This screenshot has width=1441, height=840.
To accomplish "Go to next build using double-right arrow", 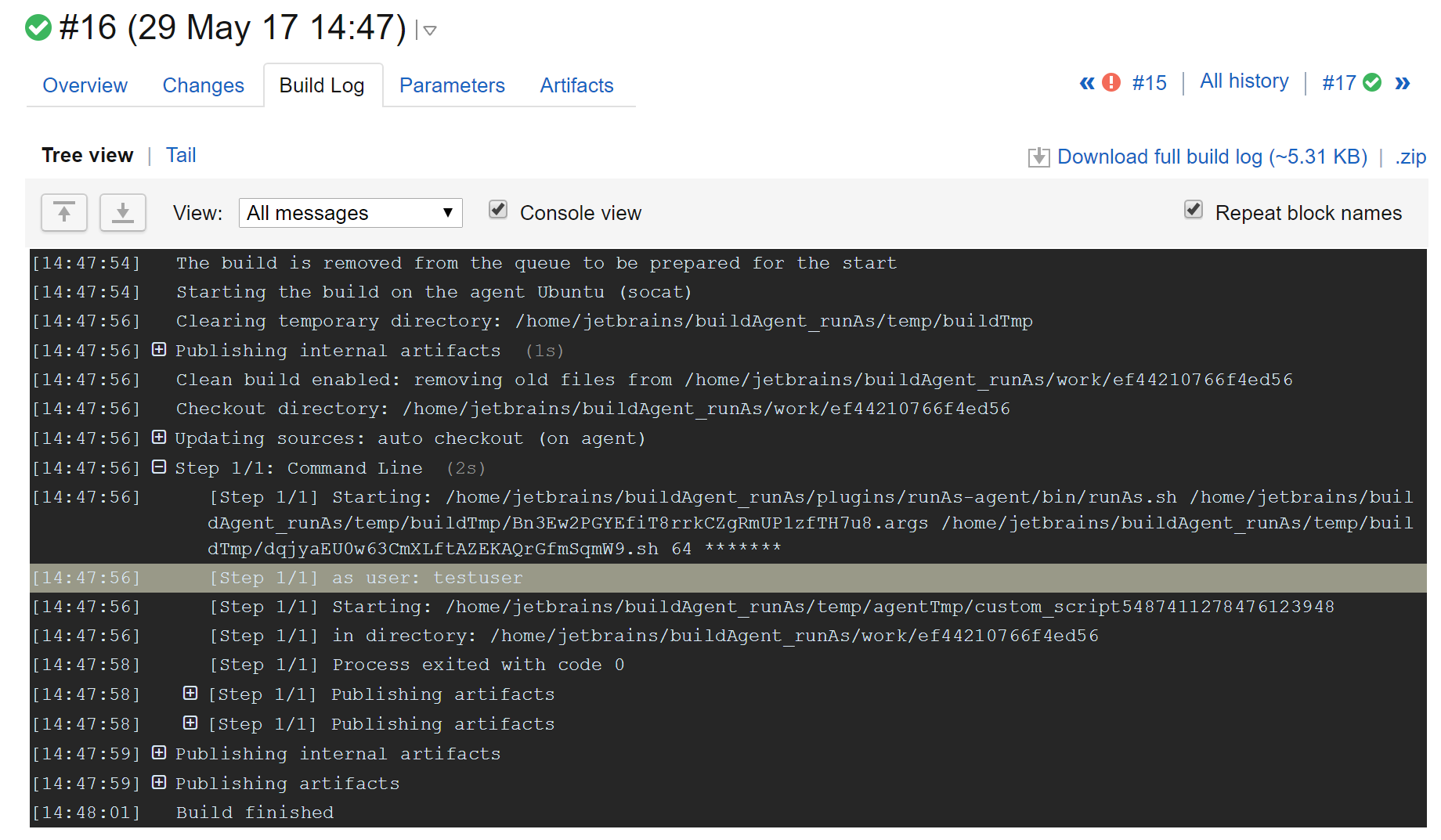I will click(x=1402, y=83).
